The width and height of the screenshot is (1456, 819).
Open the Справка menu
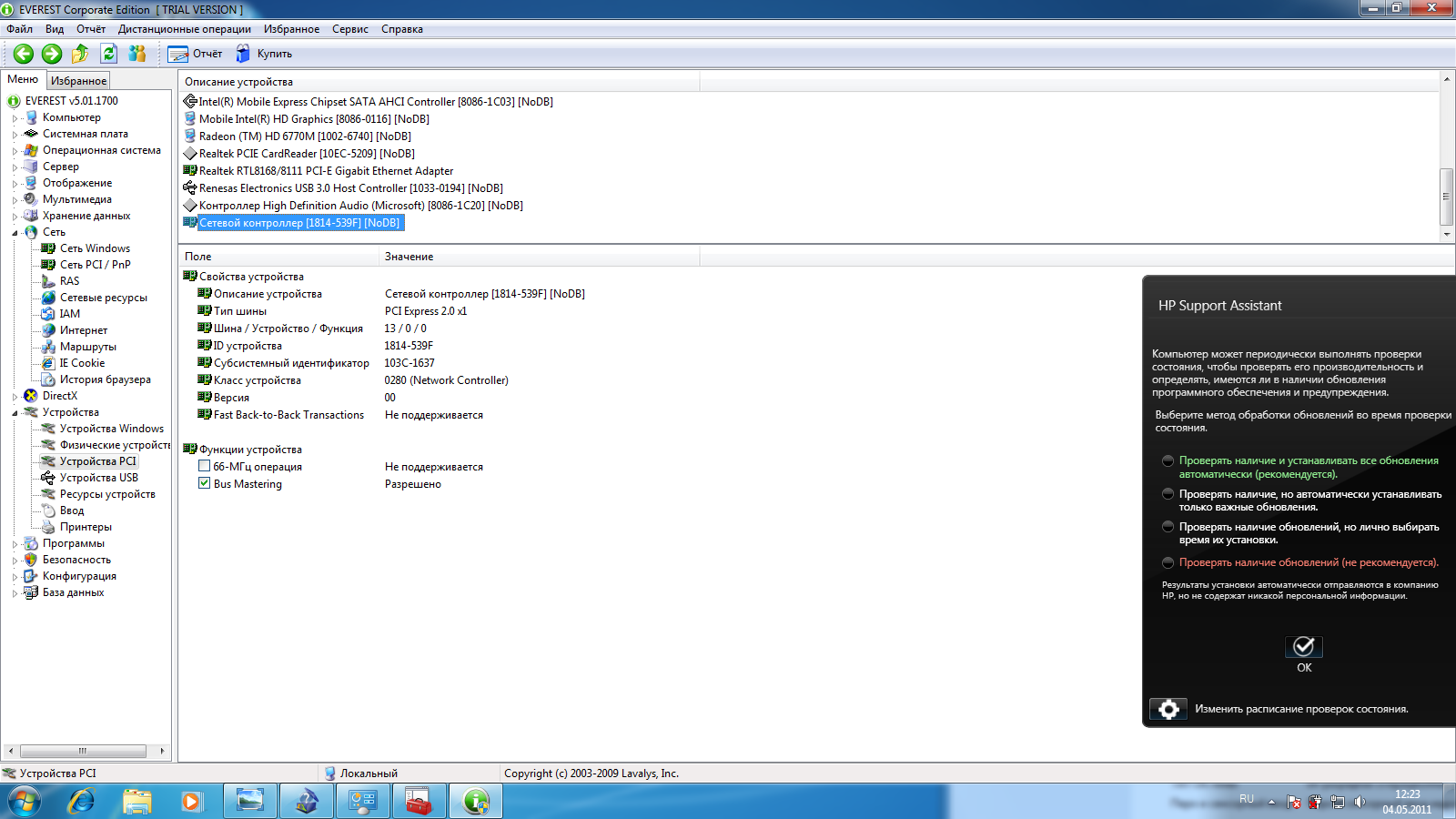(402, 29)
